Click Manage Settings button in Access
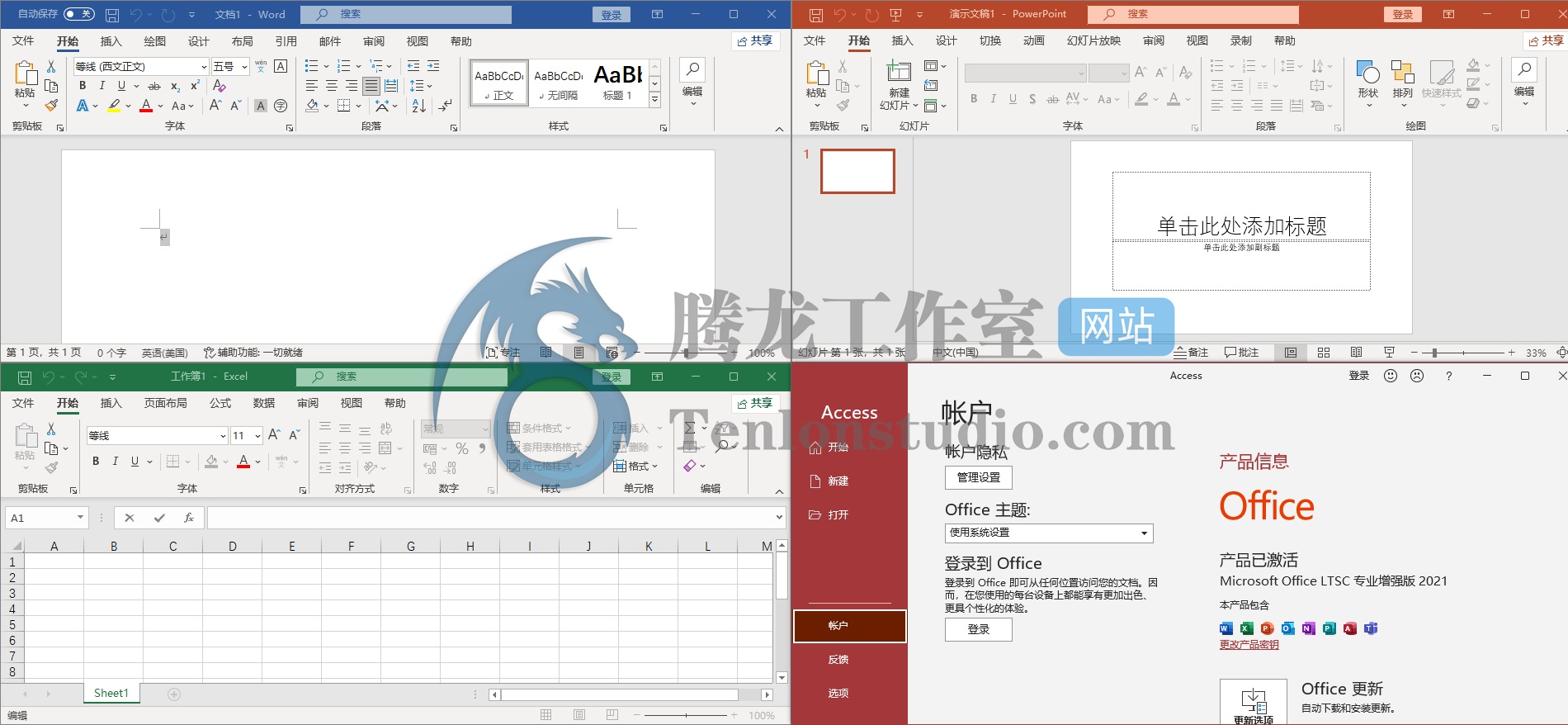Screen dimensions: 1568x725 pos(979,477)
